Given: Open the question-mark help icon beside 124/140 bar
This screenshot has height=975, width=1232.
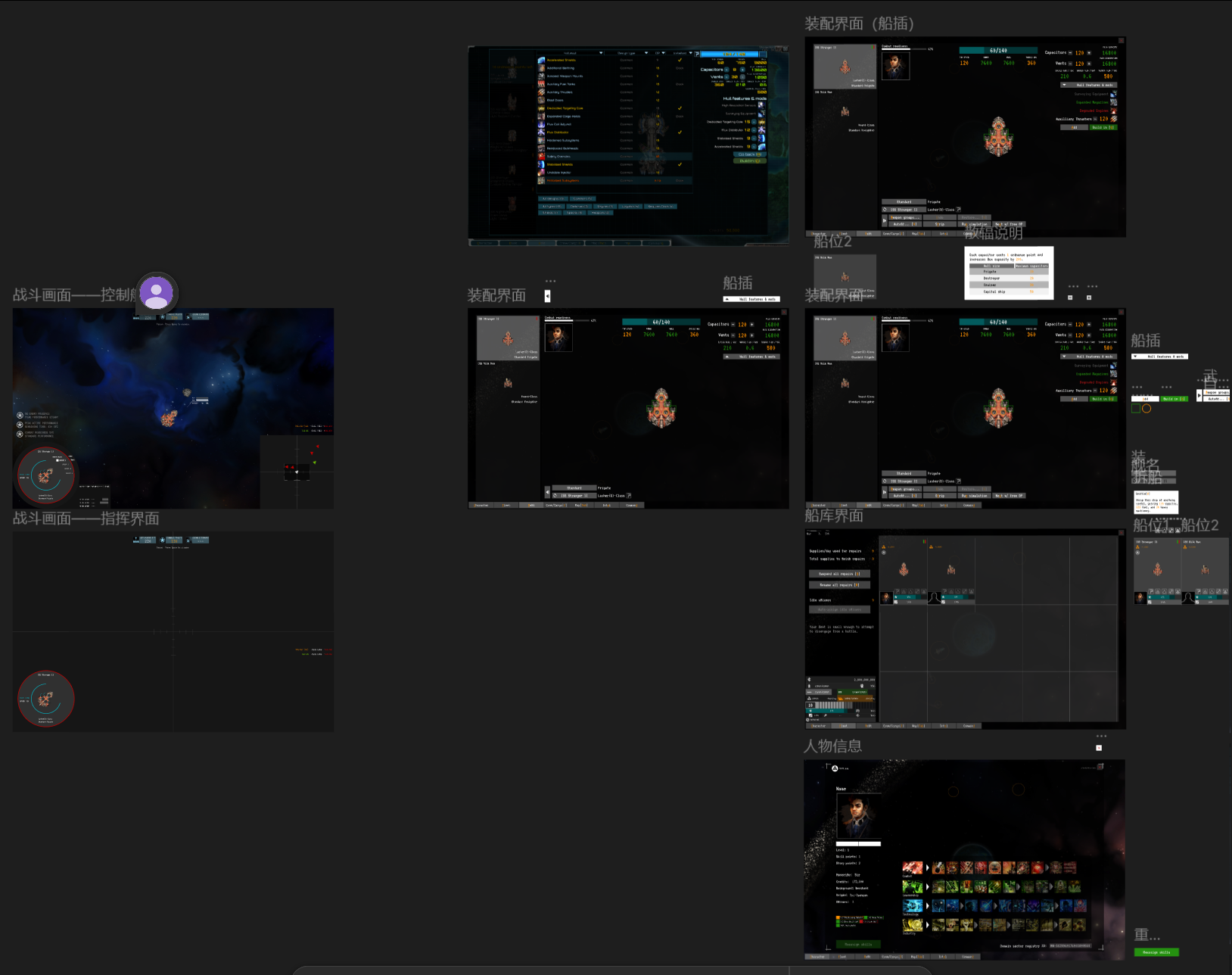Looking at the screenshot, I should (697, 54).
